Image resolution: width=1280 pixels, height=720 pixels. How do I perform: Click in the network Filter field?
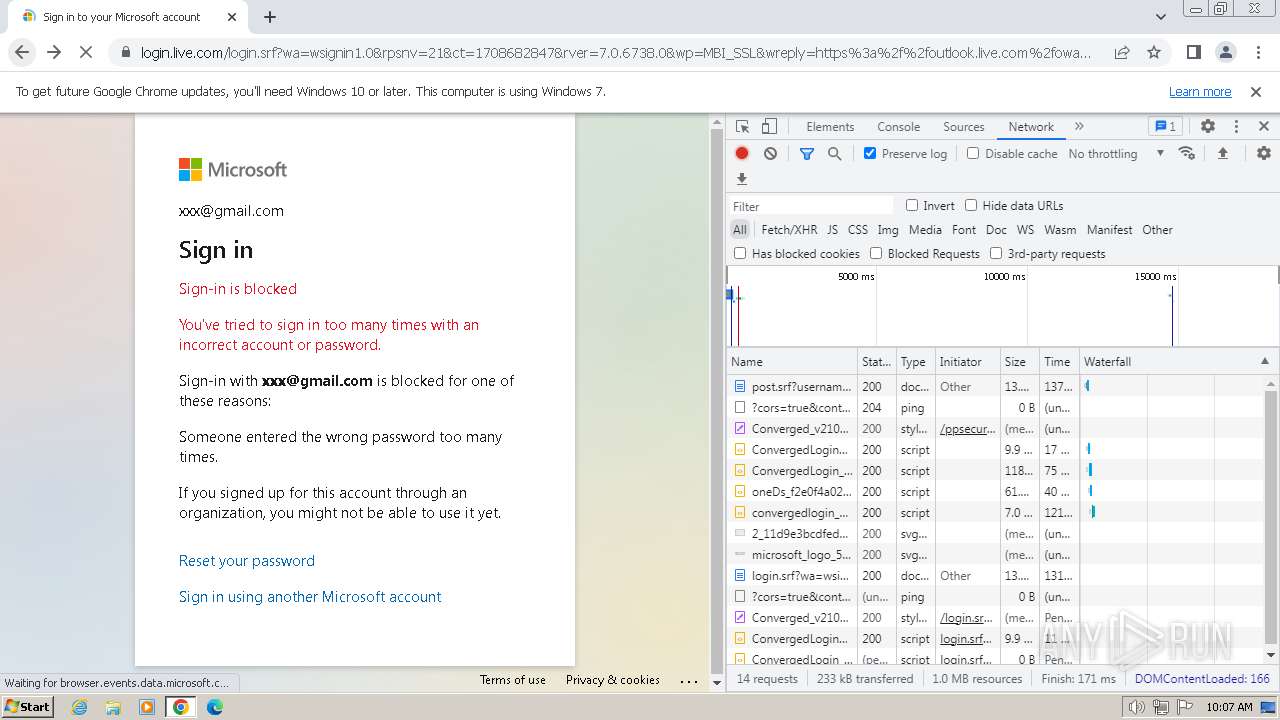812,206
